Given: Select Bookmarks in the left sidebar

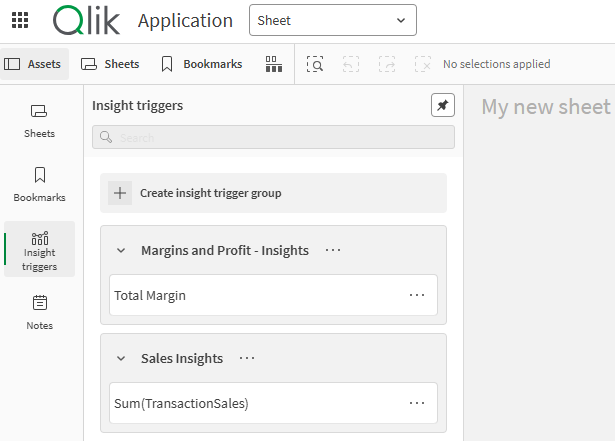Looking at the screenshot, I should (x=39, y=184).
